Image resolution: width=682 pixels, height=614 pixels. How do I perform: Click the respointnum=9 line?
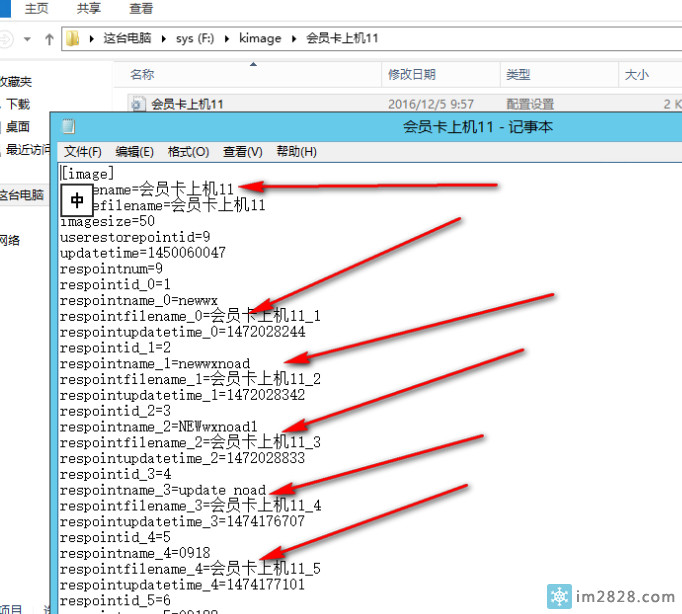111,269
